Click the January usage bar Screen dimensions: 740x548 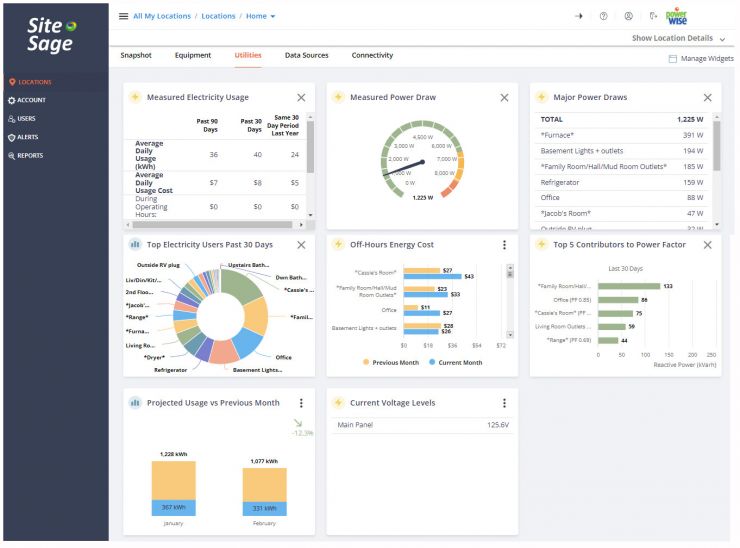click(173, 488)
